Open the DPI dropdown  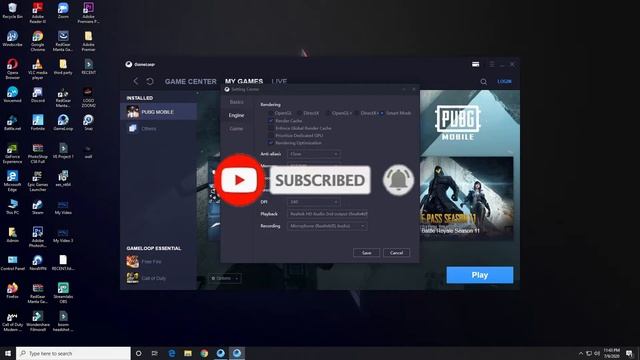click(314, 202)
